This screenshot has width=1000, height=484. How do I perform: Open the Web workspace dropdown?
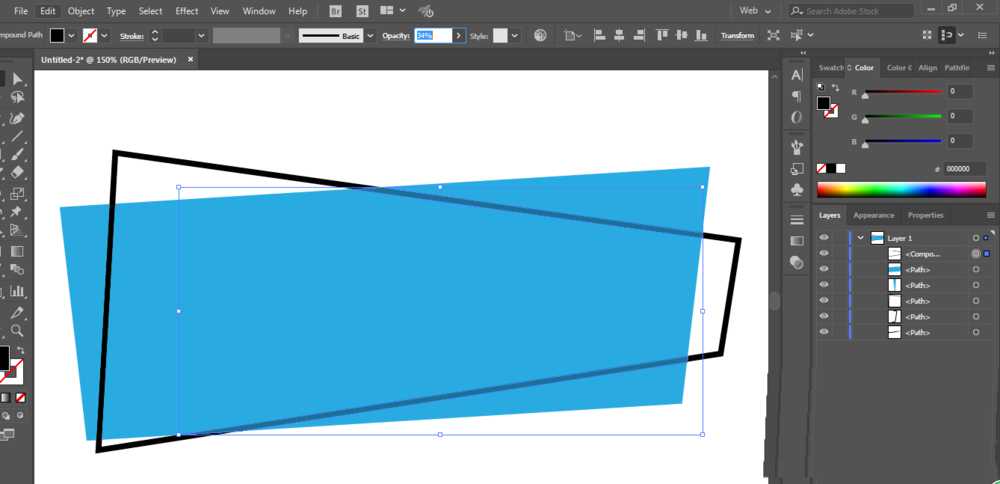[x=755, y=11]
